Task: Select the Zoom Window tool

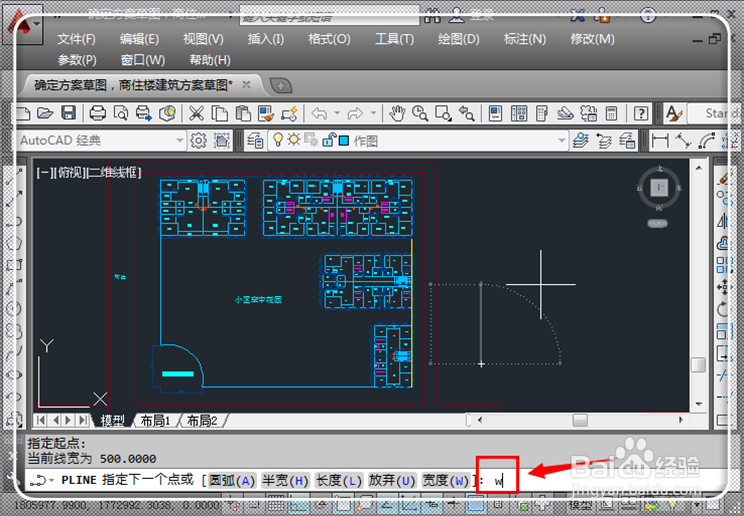Action: point(443,113)
